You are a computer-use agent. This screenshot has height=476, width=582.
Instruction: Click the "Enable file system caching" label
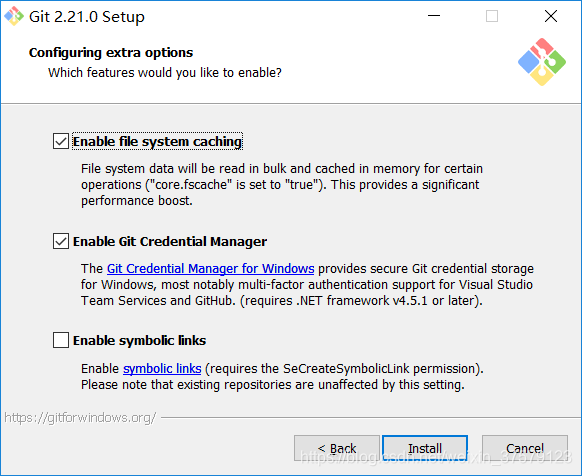[x=157, y=141]
